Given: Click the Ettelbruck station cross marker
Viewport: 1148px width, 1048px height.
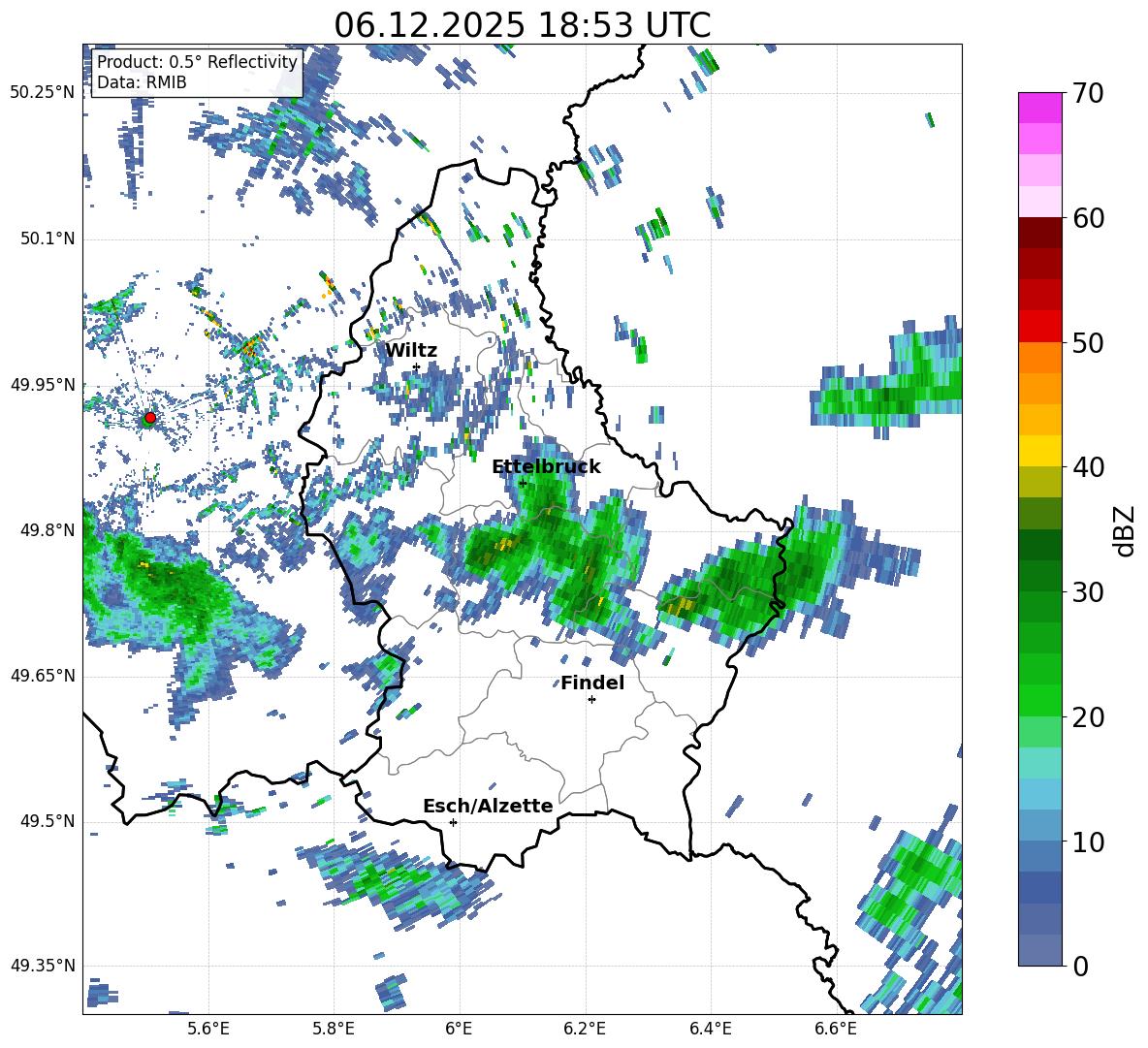Looking at the screenshot, I should pyautogui.click(x=523, y=484).
